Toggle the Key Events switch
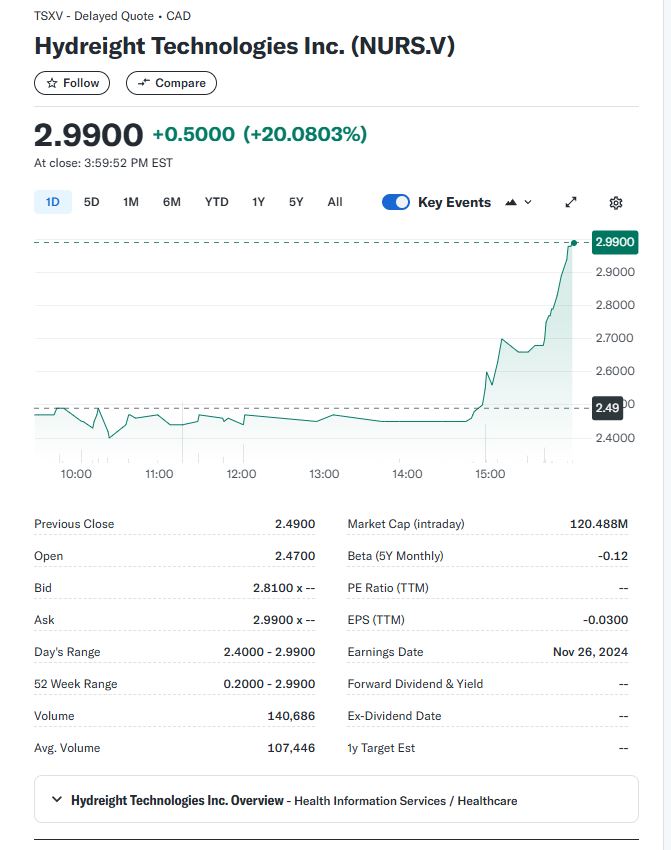 coord(396,202)
